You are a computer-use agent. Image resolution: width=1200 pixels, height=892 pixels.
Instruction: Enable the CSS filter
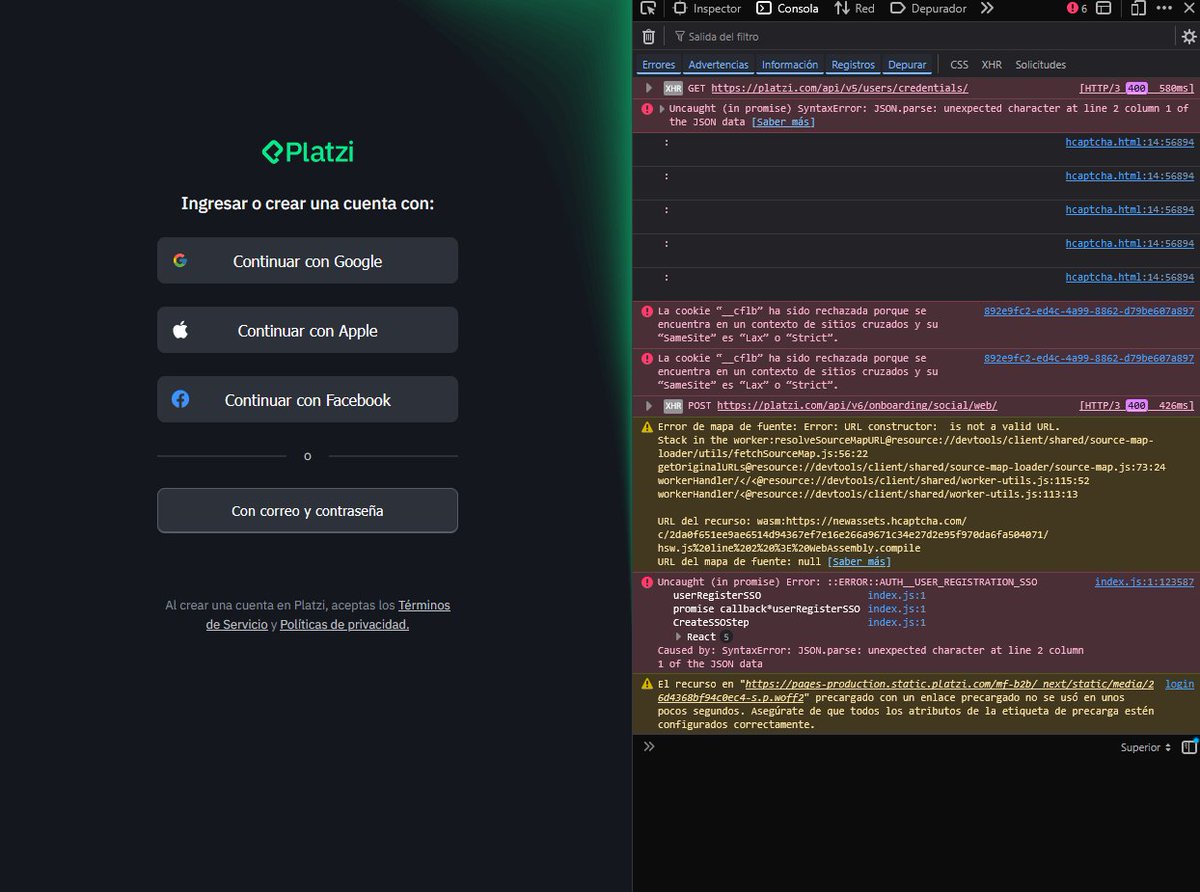(959, 64)
